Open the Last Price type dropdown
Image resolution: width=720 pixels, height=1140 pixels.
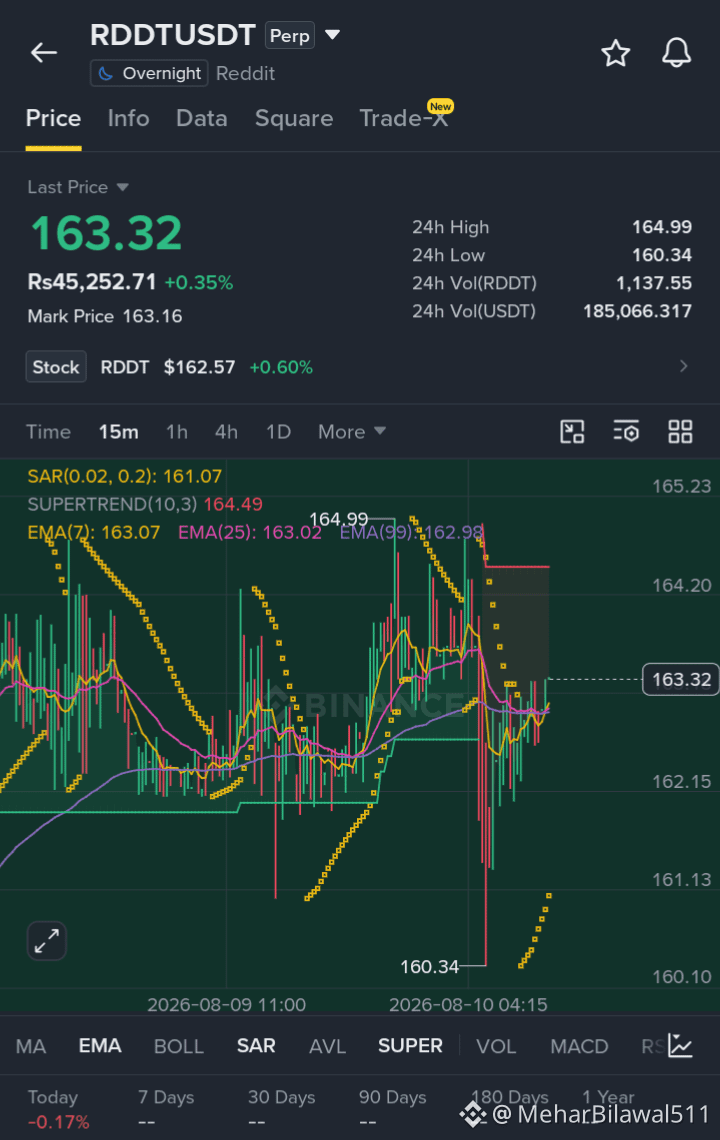[x=78, y=187]
